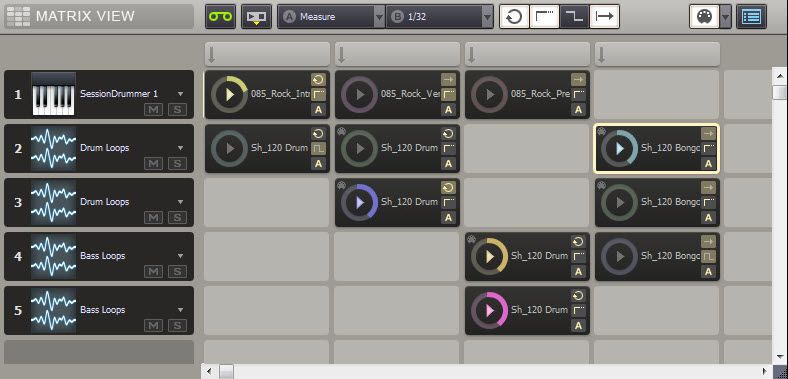
Task: Click the MIDI learn palette icon
Action: click(705, 17)
